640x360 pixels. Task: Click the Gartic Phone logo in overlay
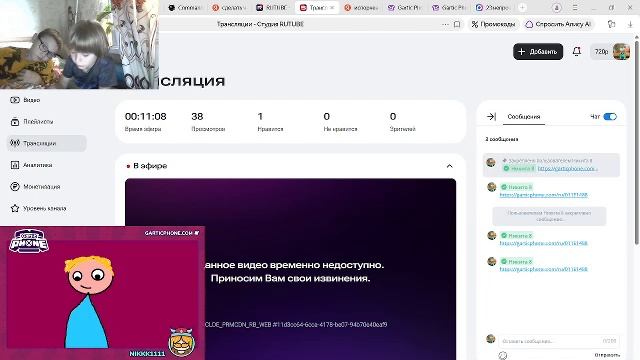[x=29, y=242]
